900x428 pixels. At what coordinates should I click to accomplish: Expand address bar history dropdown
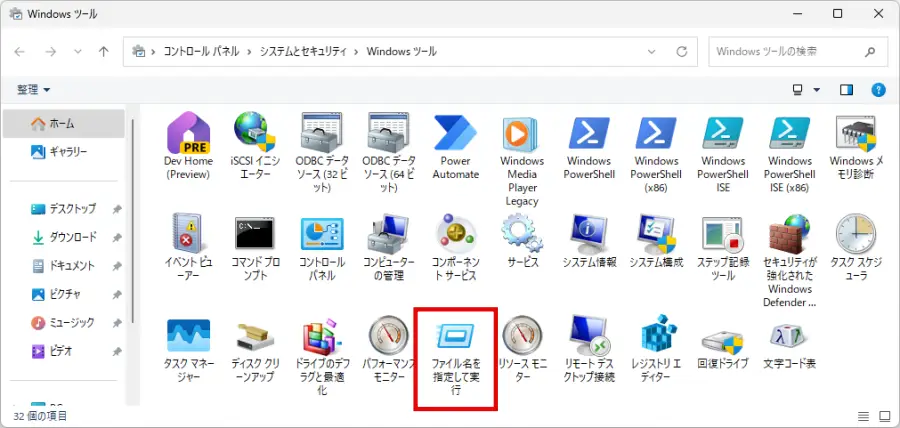[651, 52]
